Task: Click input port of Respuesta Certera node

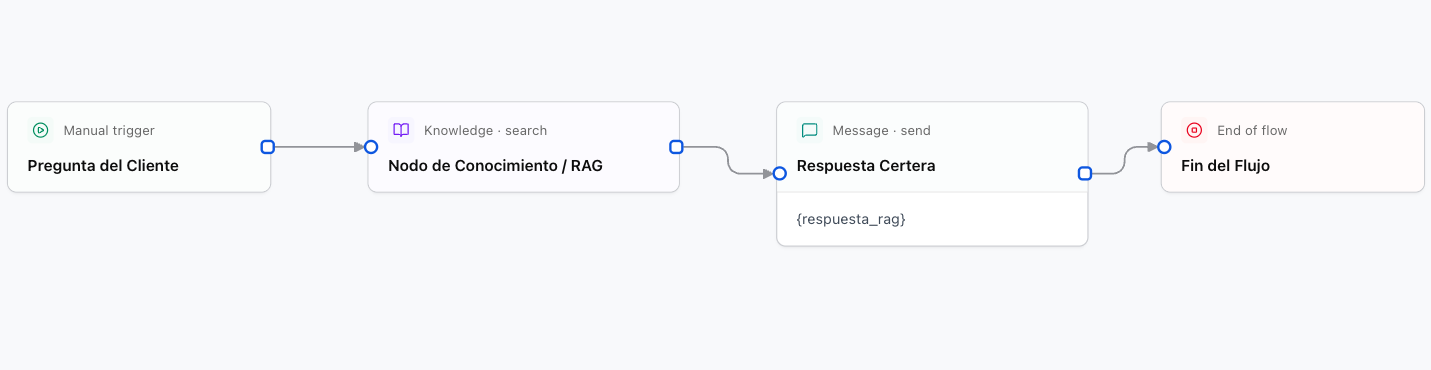Action: [780, 173]
